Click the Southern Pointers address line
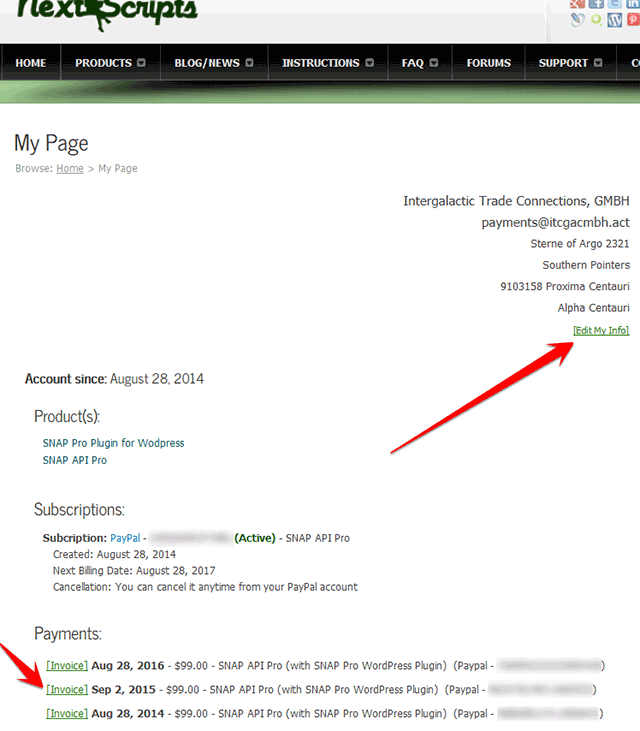640x731 pixels. coord(586,265)
